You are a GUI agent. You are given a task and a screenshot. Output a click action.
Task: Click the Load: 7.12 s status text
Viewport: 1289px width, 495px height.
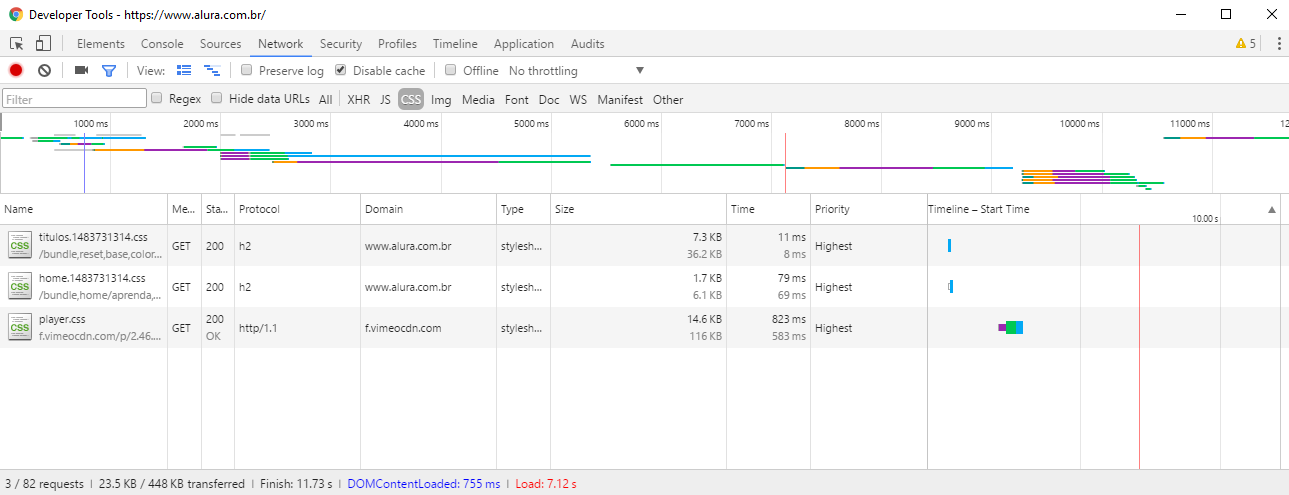(x=546, y=484)
